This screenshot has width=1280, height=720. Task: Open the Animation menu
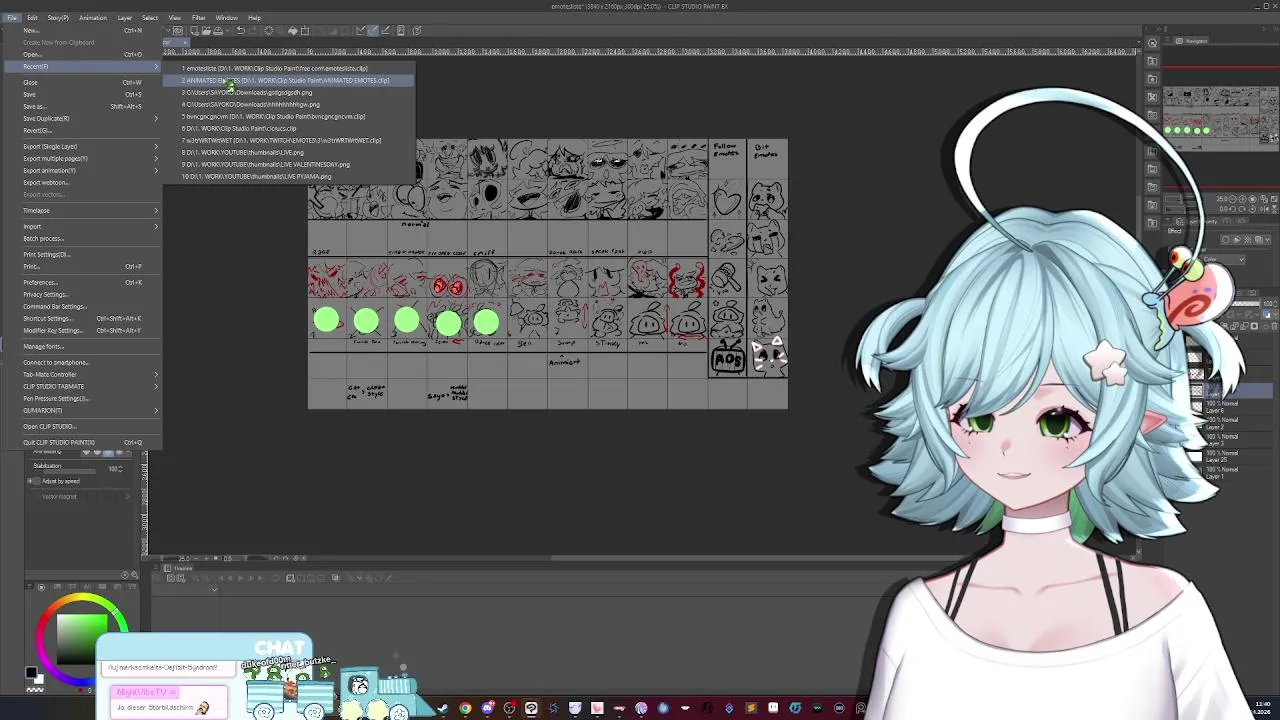tap(92, 17)
